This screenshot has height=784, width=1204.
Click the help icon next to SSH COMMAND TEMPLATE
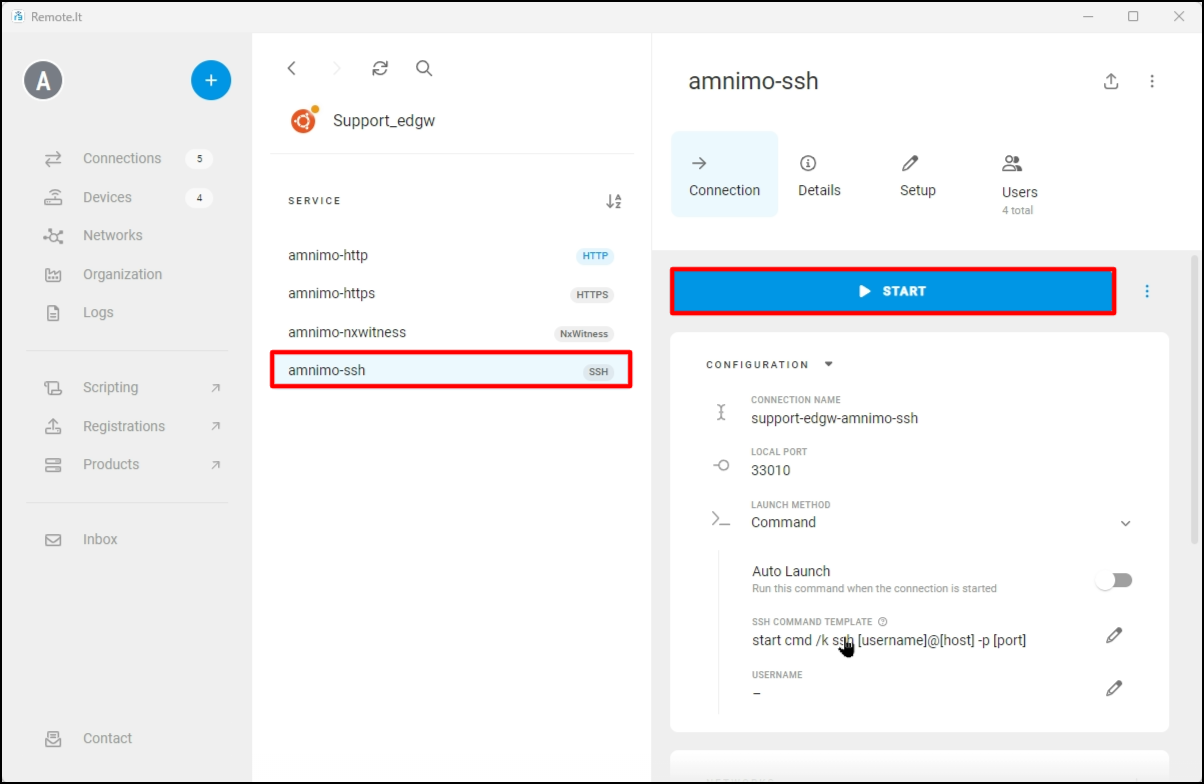[x=883, y=622]
